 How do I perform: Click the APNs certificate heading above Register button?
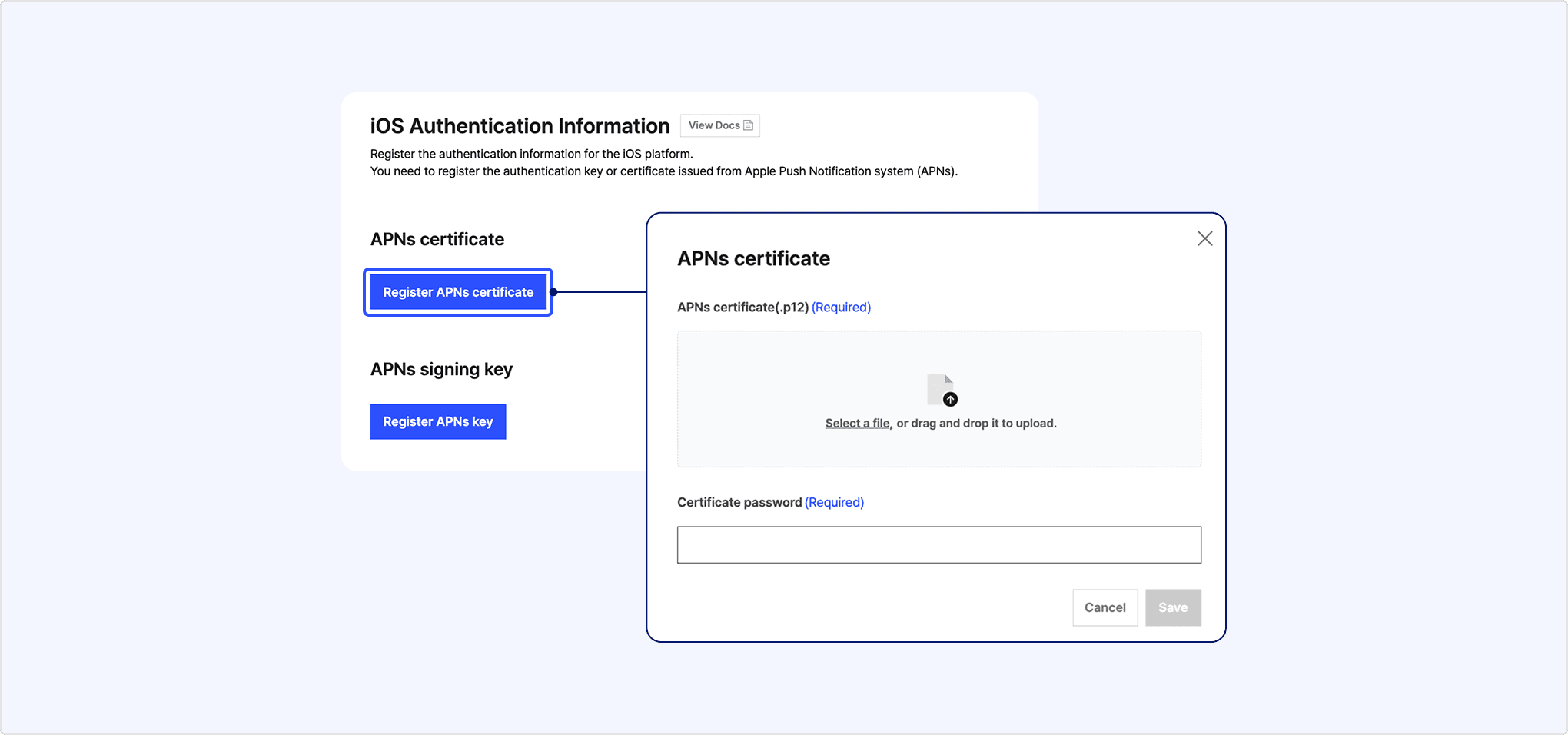pos(437,240)
